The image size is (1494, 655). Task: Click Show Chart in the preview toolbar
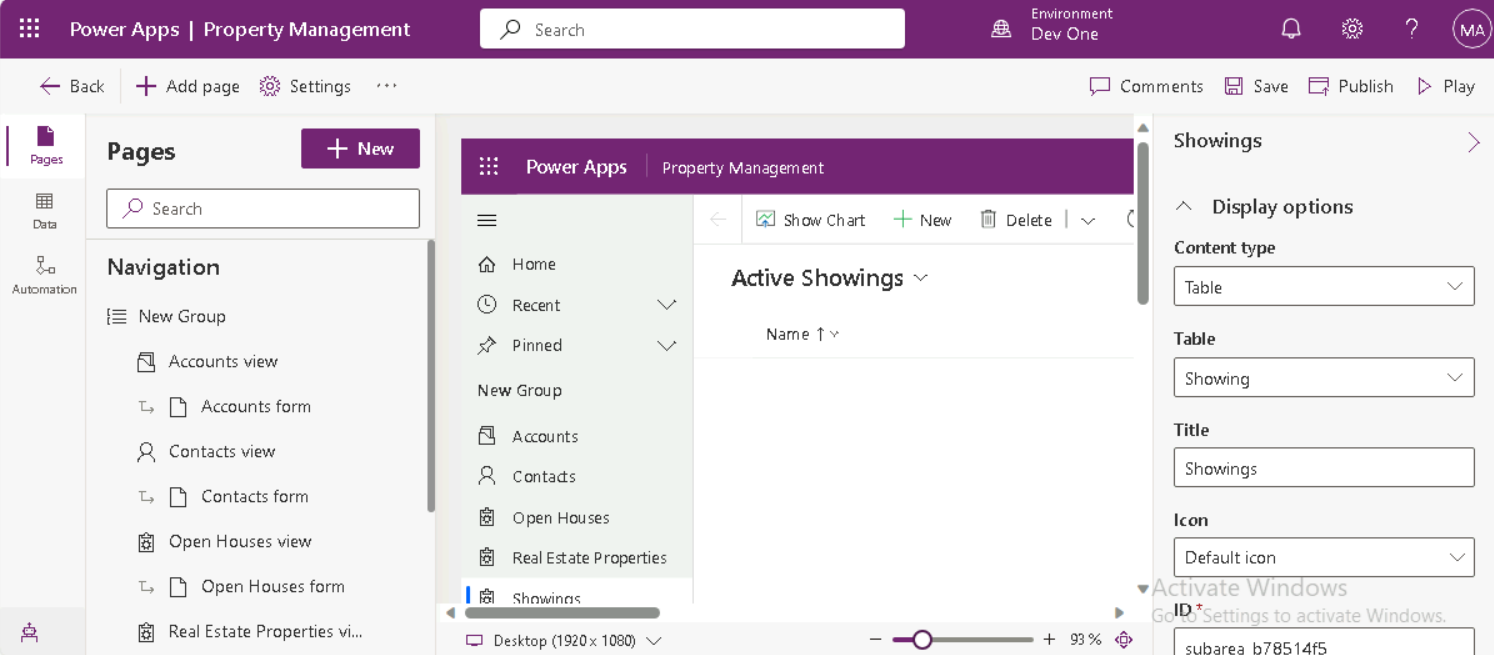pos(811,220)
